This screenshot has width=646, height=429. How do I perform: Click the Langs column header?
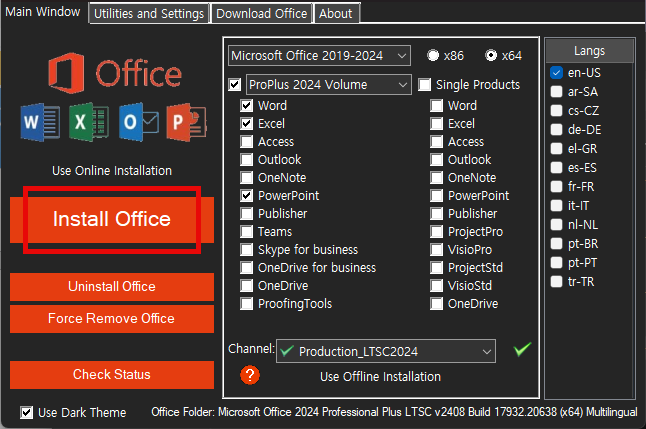pos(590,51)
